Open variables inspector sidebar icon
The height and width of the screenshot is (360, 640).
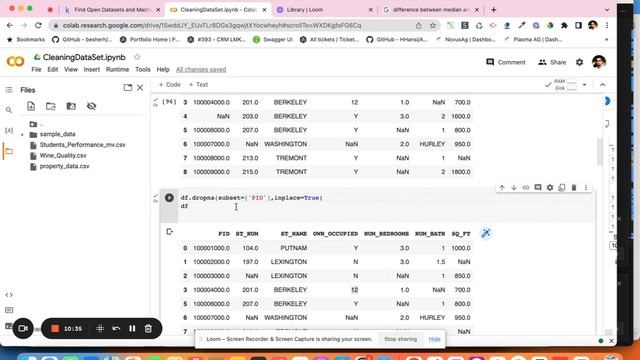(9, 130)
